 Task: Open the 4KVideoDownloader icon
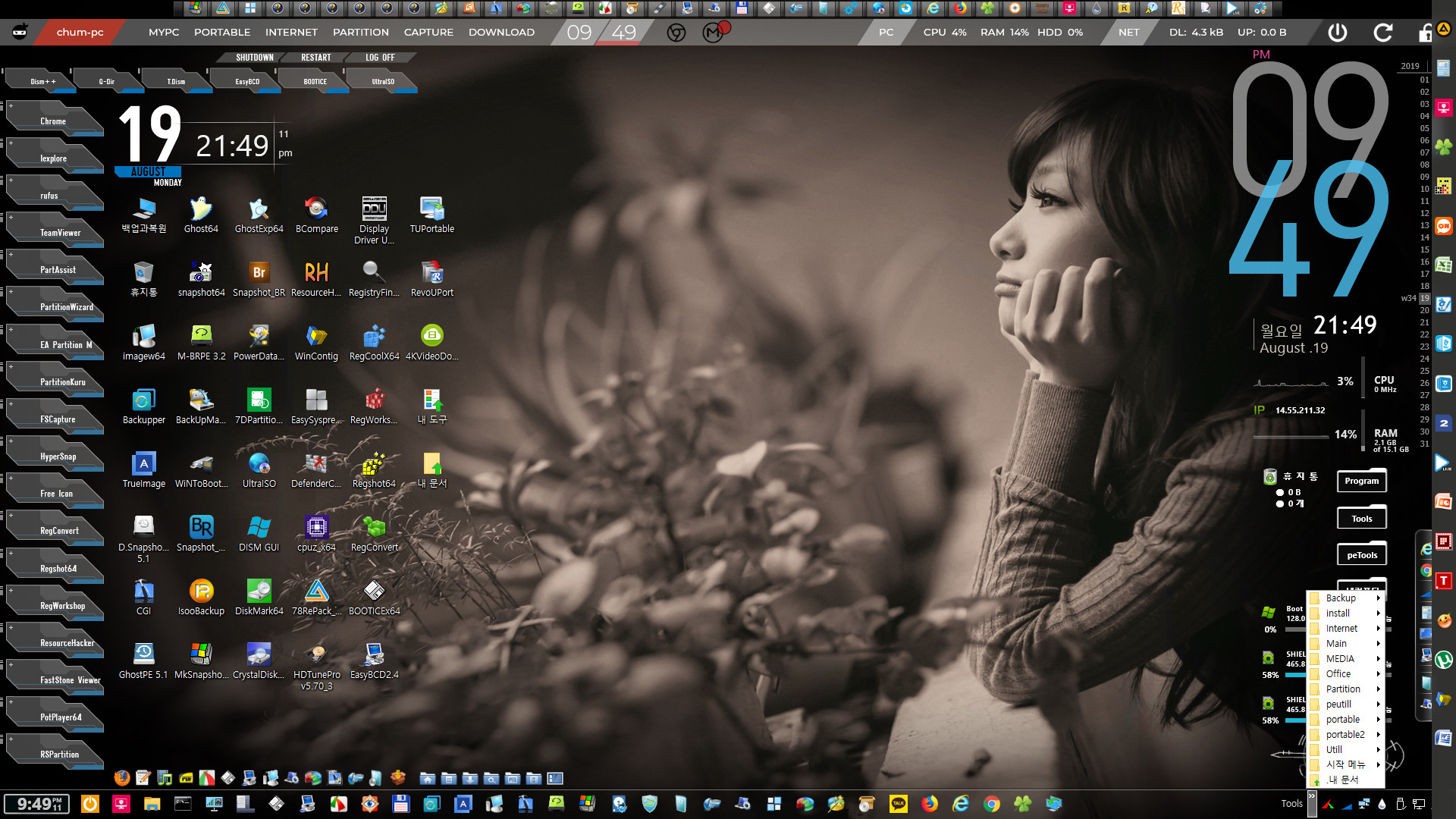(431, 343)
